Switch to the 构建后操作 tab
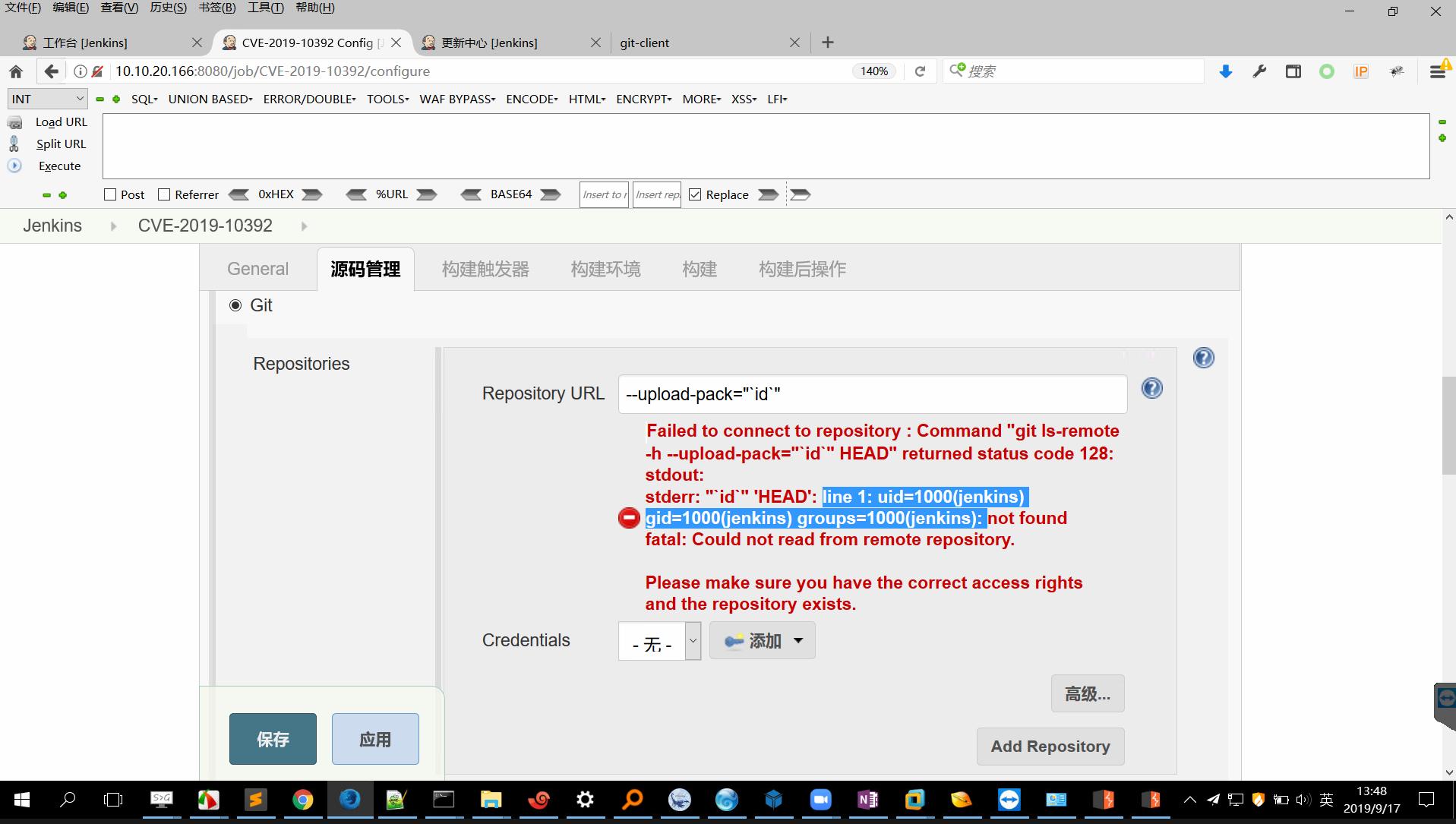The height and width of the screenshot is (824, 1456). tap(802, 269)
